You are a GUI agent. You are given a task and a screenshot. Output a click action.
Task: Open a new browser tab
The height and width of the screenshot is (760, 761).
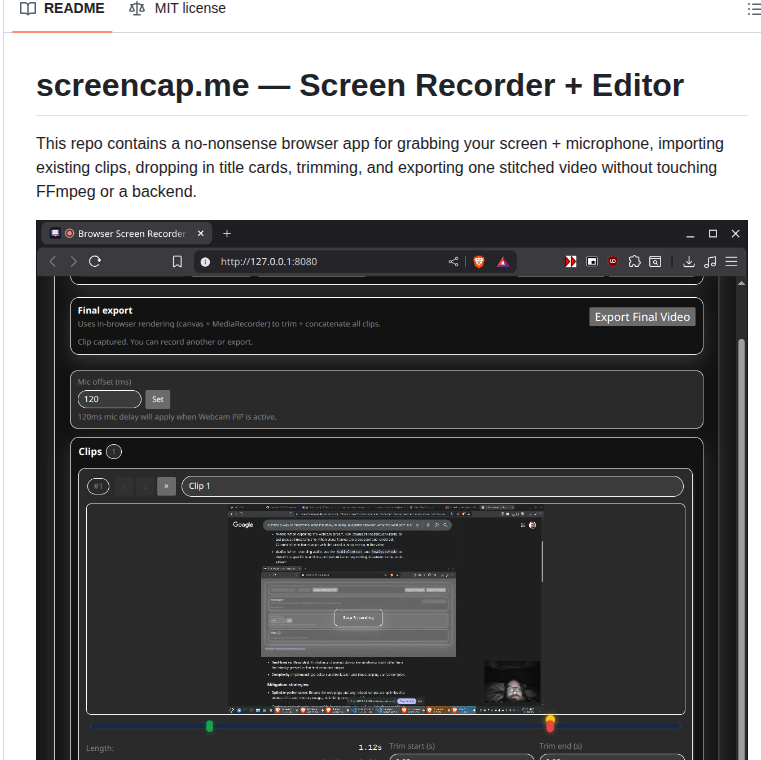pos(227,234)
